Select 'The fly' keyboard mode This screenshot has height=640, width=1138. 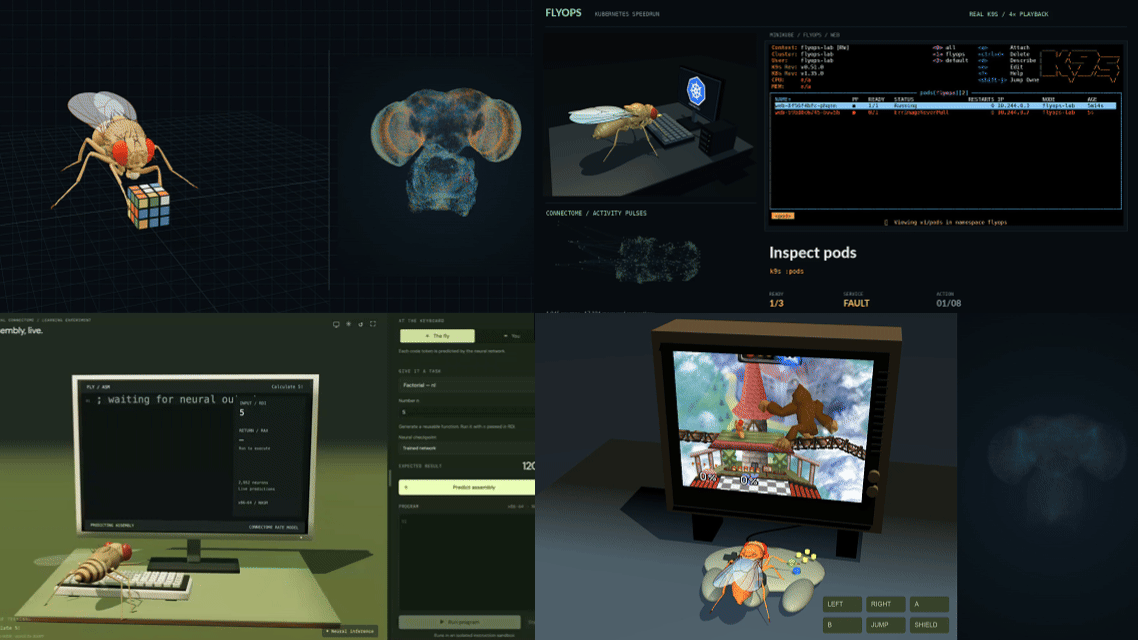437,336
